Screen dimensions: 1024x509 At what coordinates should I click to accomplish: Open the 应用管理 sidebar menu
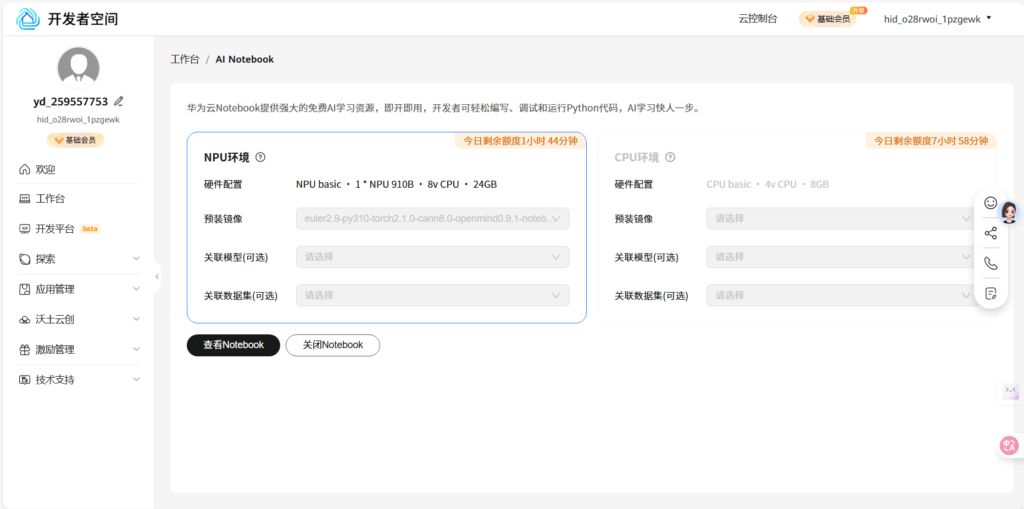pos(78,289)
